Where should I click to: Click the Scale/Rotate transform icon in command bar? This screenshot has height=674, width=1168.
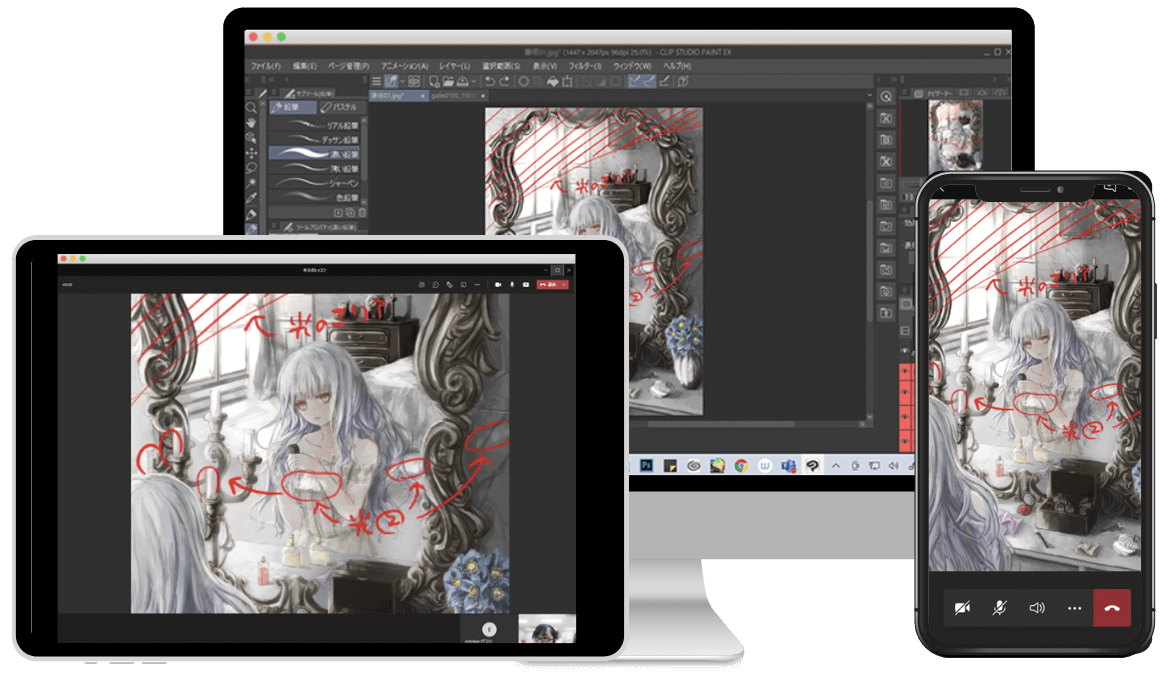pyautogui.click(x=568, y=81)
